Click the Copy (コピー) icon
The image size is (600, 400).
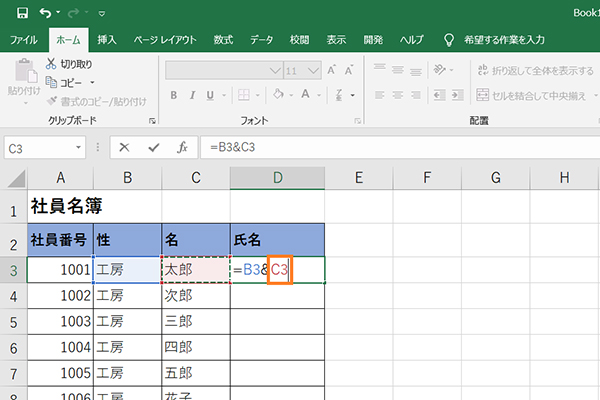[x=51, y=82]
